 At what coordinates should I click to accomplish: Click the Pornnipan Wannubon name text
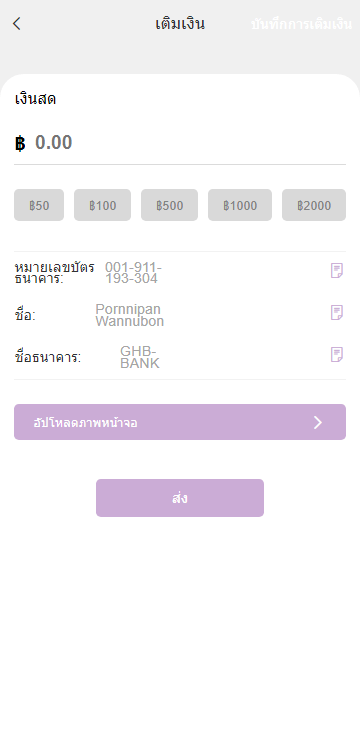pos(130,315)
